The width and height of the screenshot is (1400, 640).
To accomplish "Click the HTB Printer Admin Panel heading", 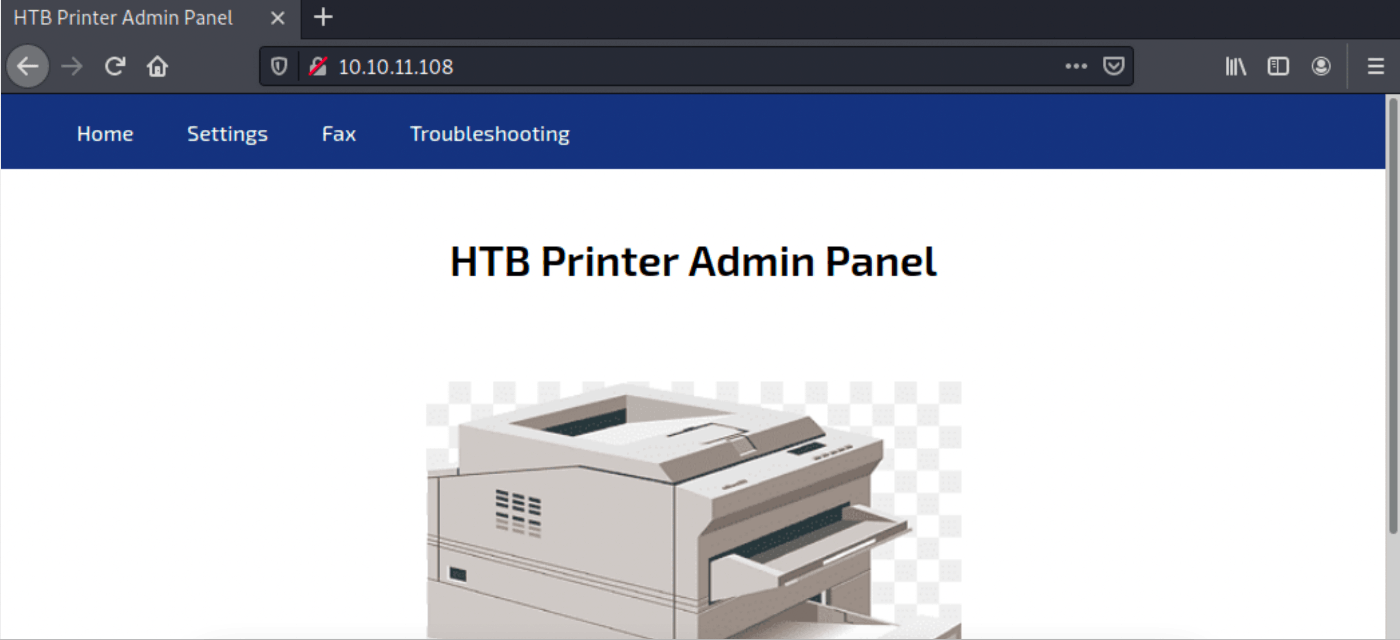I will 693,262.
